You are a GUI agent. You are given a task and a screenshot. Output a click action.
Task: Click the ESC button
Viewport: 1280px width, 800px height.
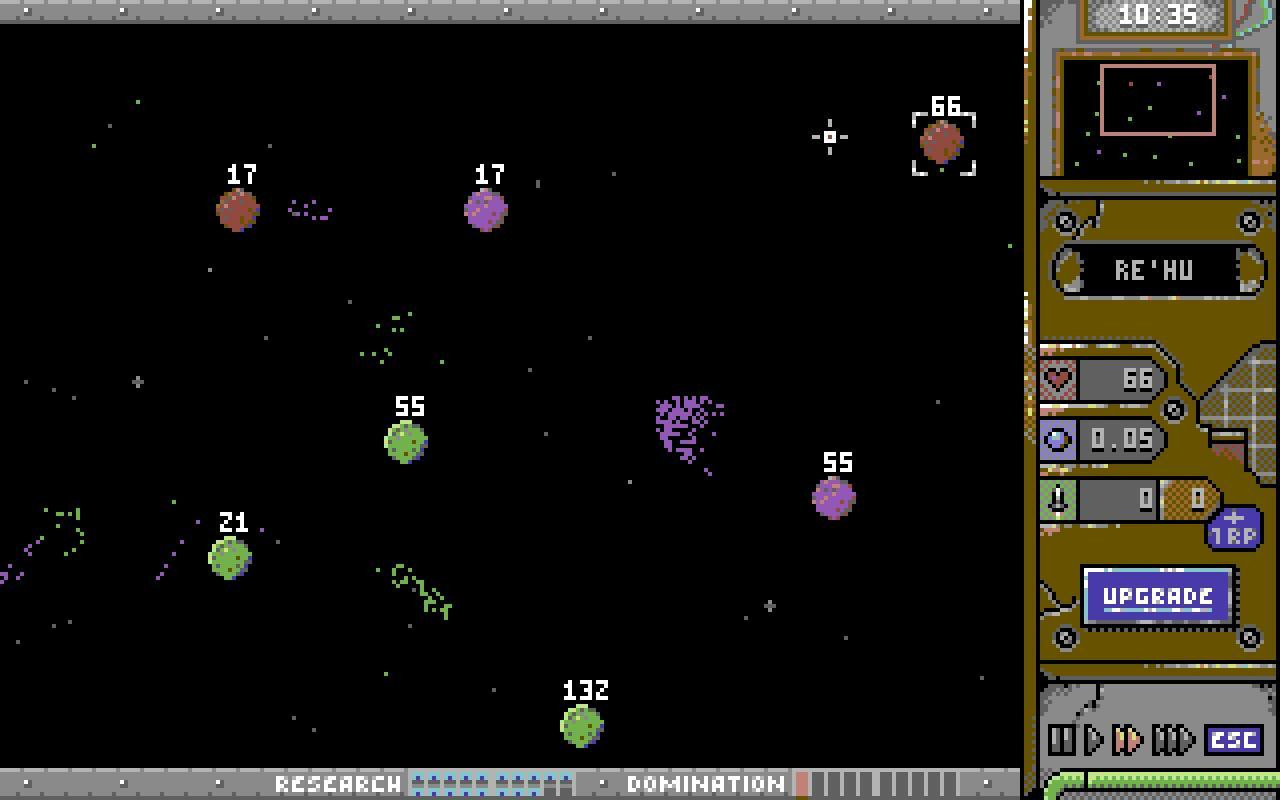(1234, 740)
